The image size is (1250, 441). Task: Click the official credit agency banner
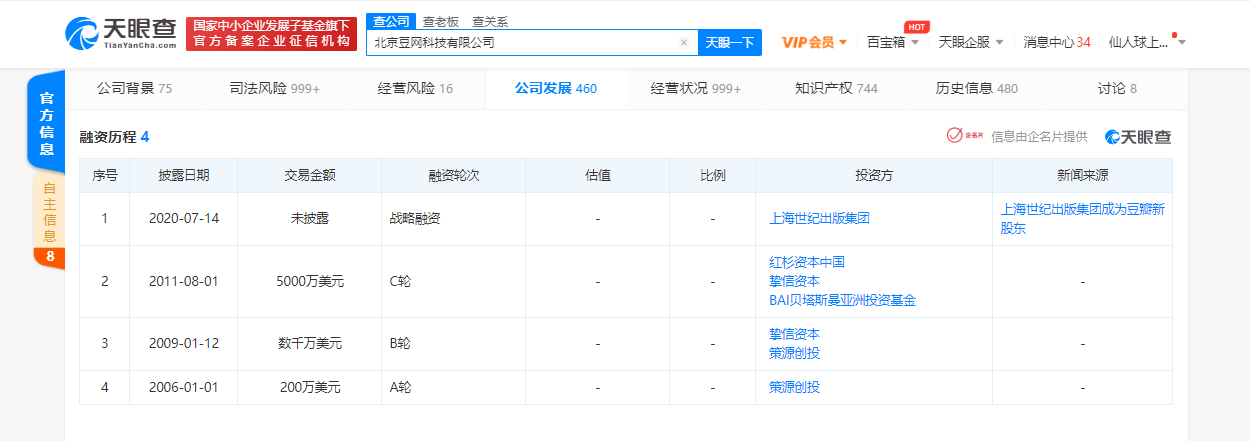tap(271, 34)
